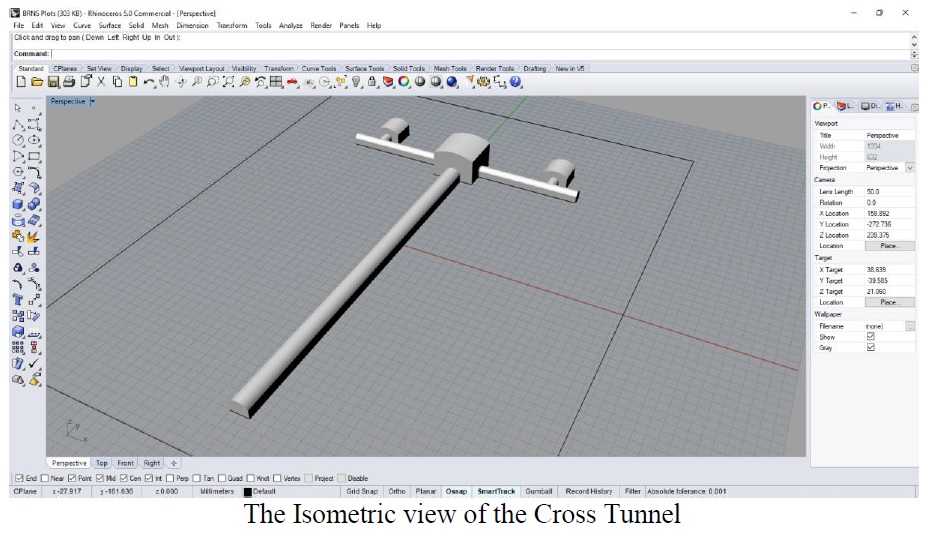Click the black layer color swatch

click(248, 492)
